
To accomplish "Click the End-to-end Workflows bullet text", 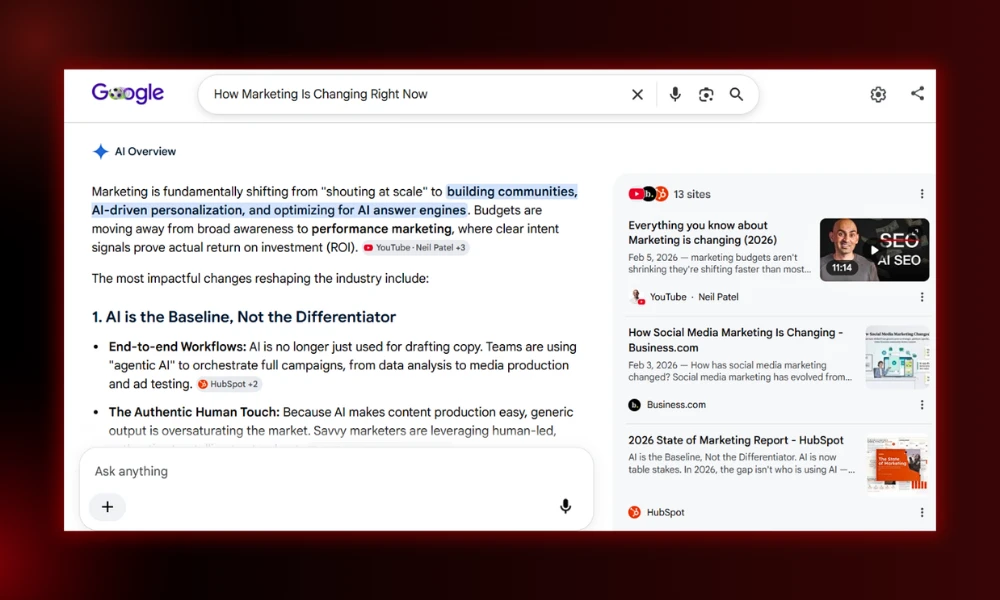I will coord(342,365).
